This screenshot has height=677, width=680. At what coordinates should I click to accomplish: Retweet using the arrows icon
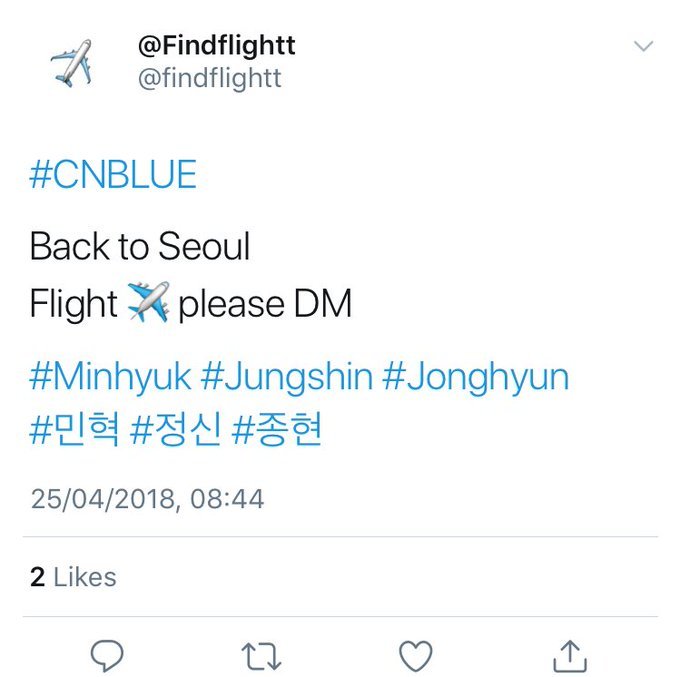tap(262, 656)
